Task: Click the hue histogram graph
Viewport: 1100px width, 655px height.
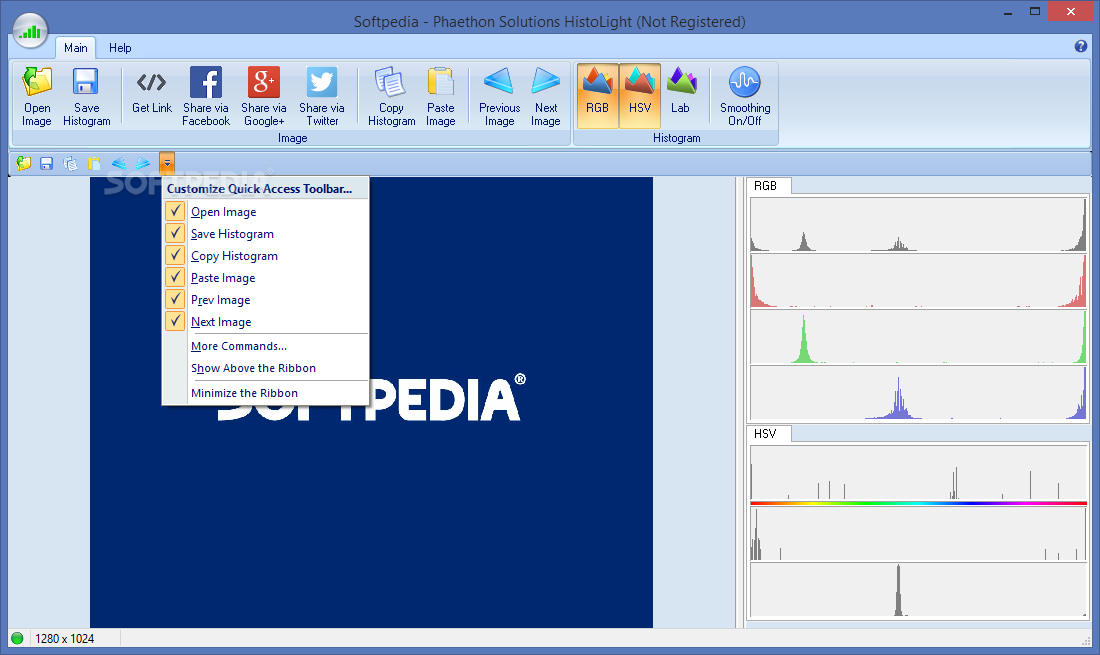Action: pos(918,473)
